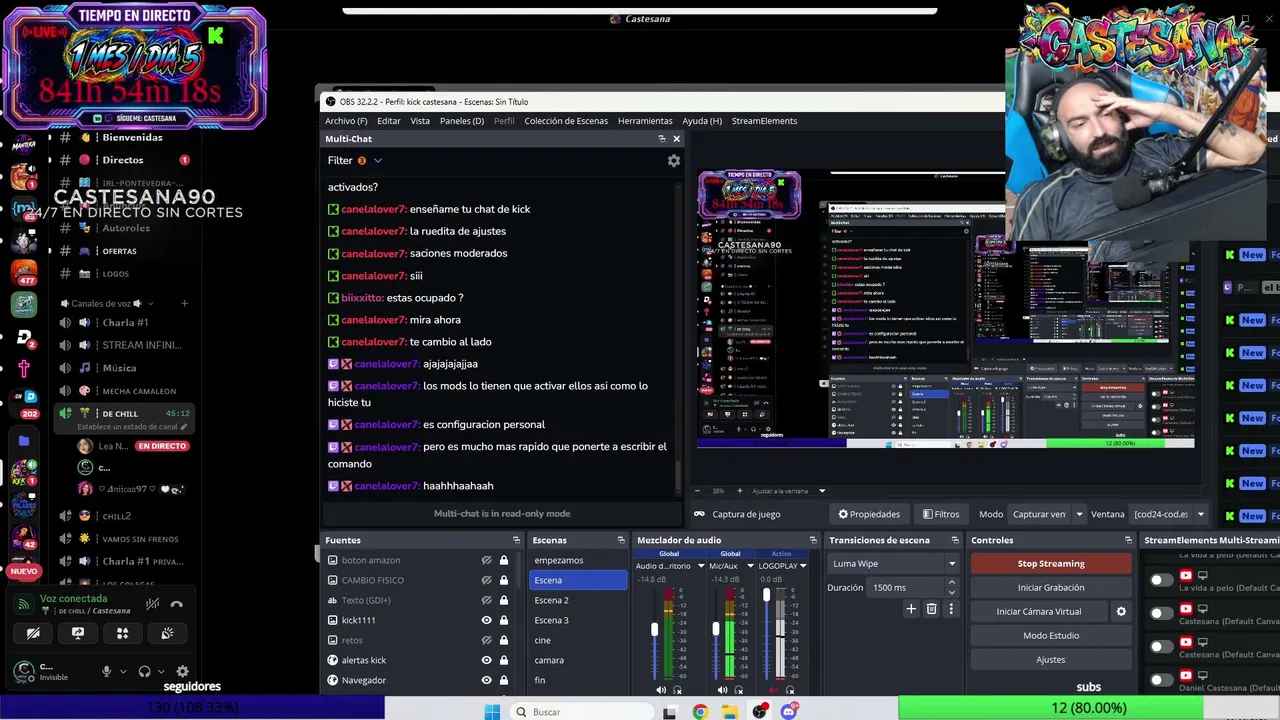Close the Multi-Chat dock

pos(676,139)
